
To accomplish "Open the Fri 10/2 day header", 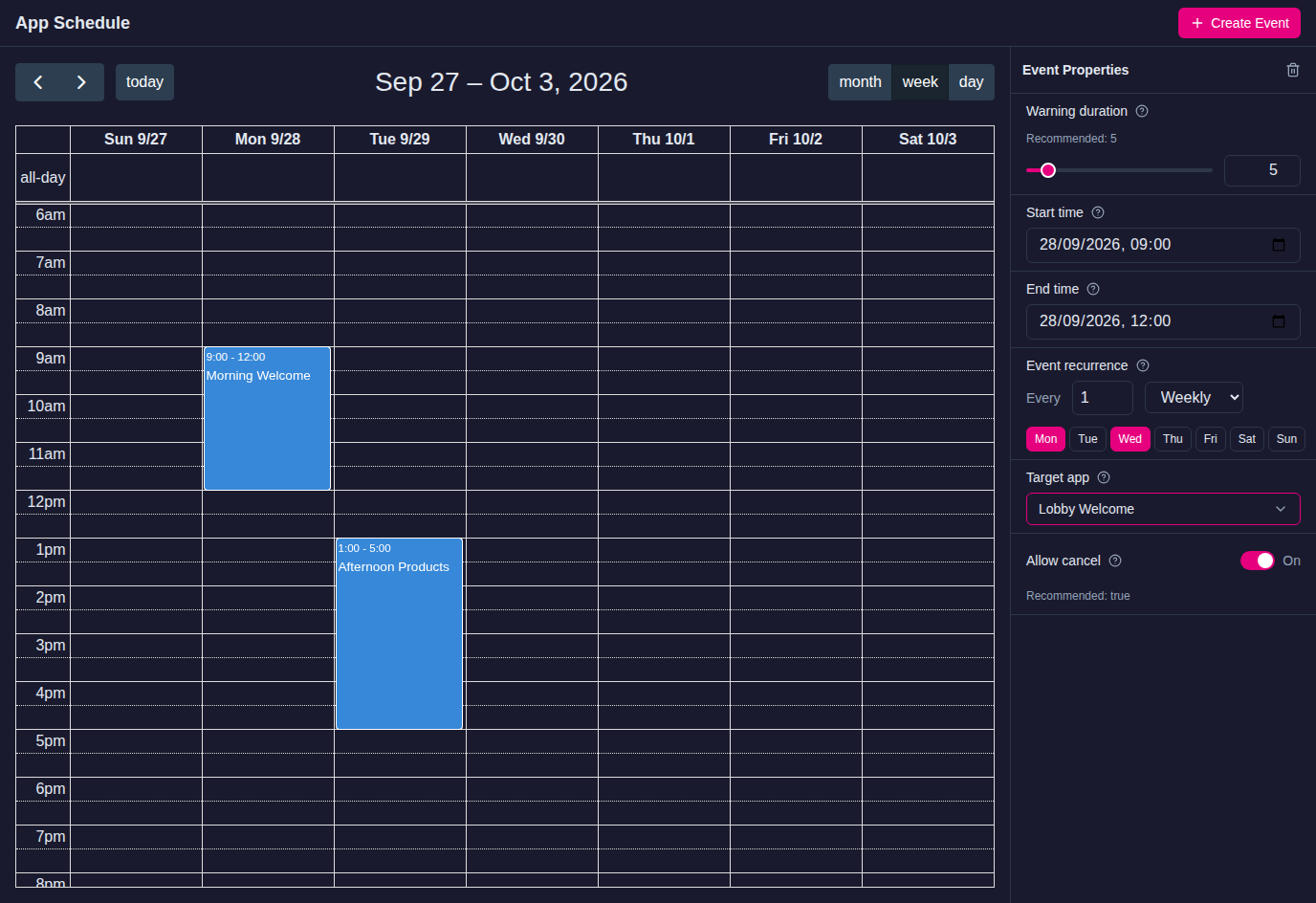I will [x=796, y=139].
